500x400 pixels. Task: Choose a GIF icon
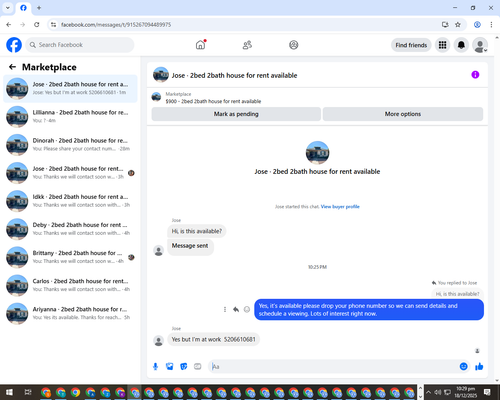(198, 367)
